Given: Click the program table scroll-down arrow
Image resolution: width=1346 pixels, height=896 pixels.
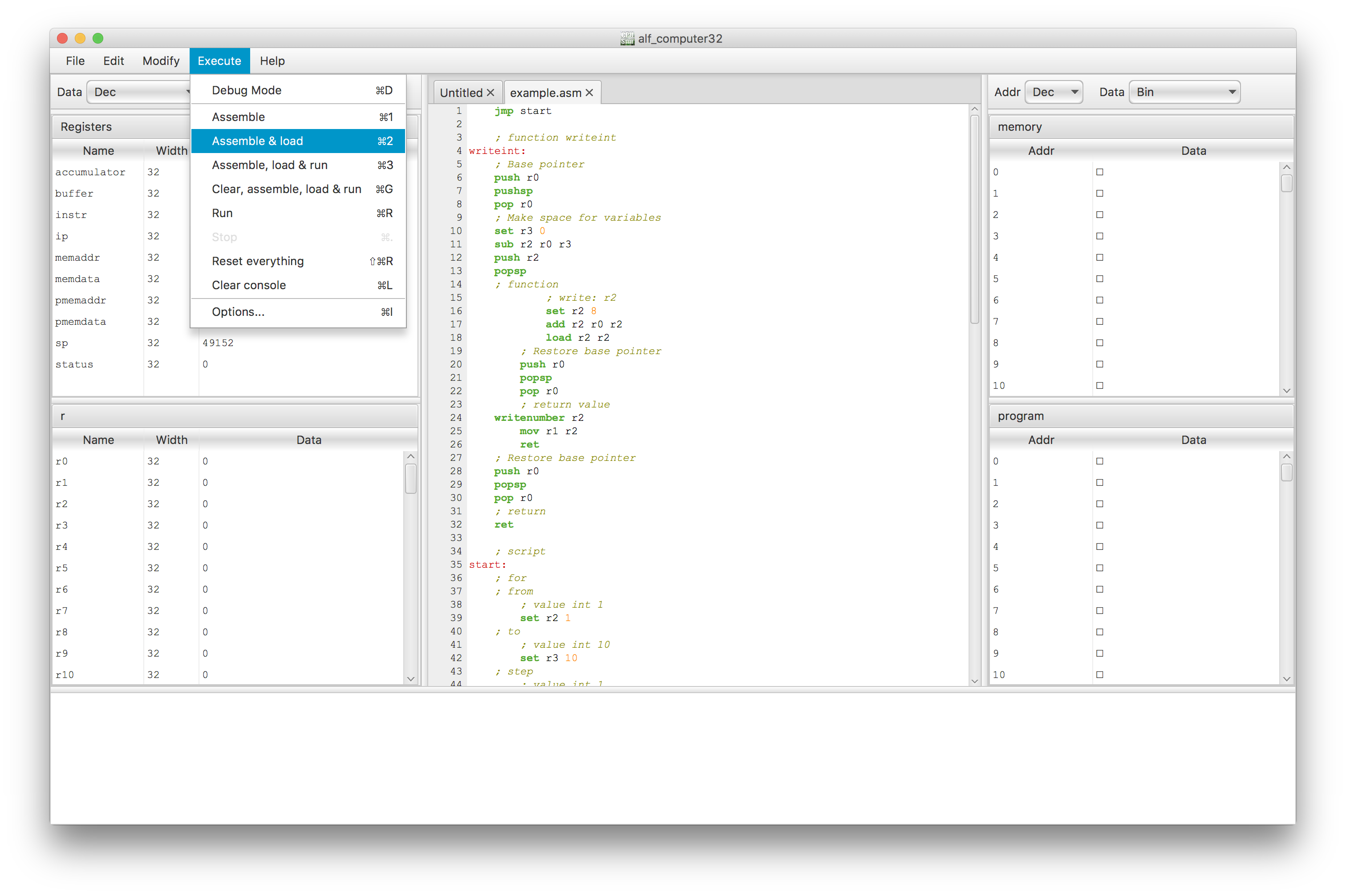Looking at the screenshot, I should point(1286,679).
